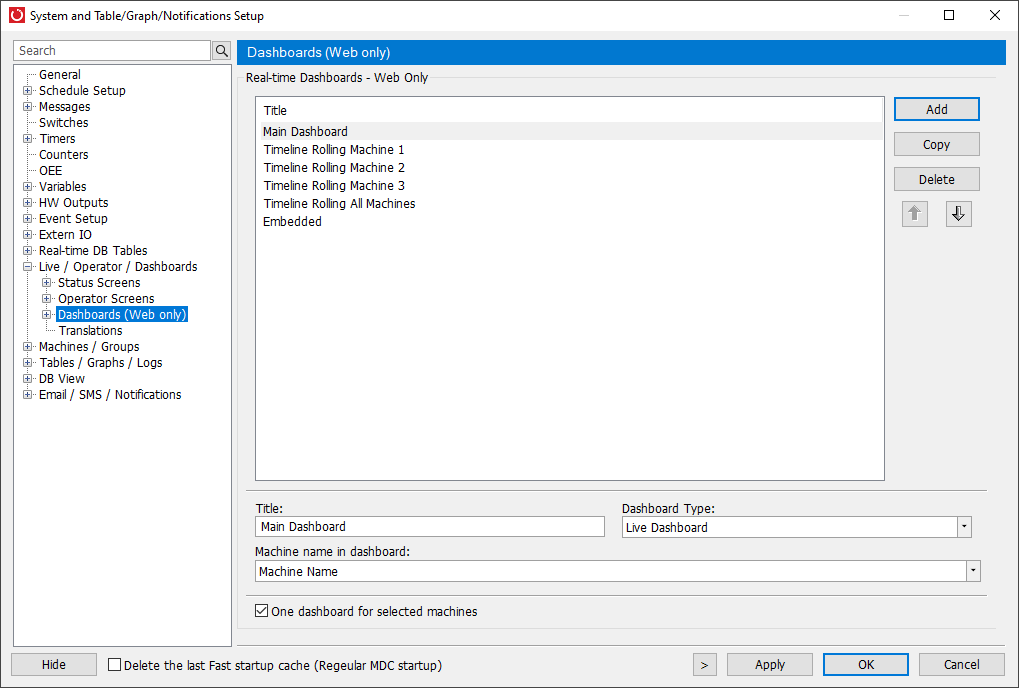Expand the Dashboards (Web only) node

[46, 314]
